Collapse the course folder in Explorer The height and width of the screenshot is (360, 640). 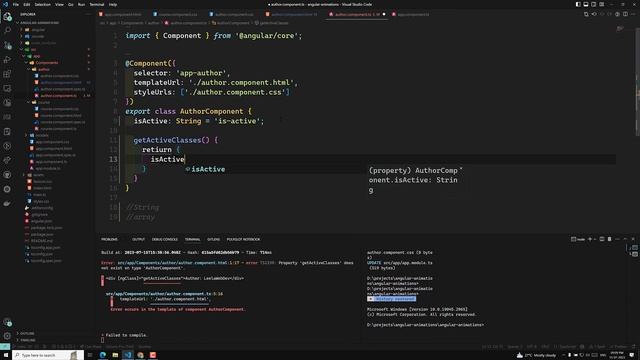pos(44,102)
